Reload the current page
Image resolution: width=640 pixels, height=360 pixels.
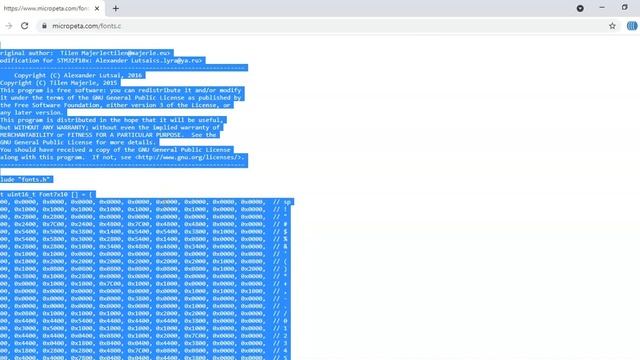(x=24, y=26)
